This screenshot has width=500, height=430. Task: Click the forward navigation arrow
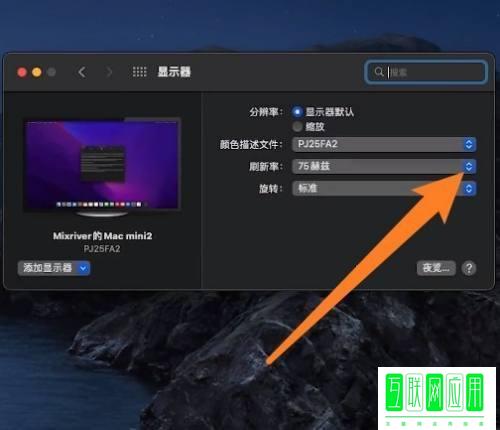point(109,72)
